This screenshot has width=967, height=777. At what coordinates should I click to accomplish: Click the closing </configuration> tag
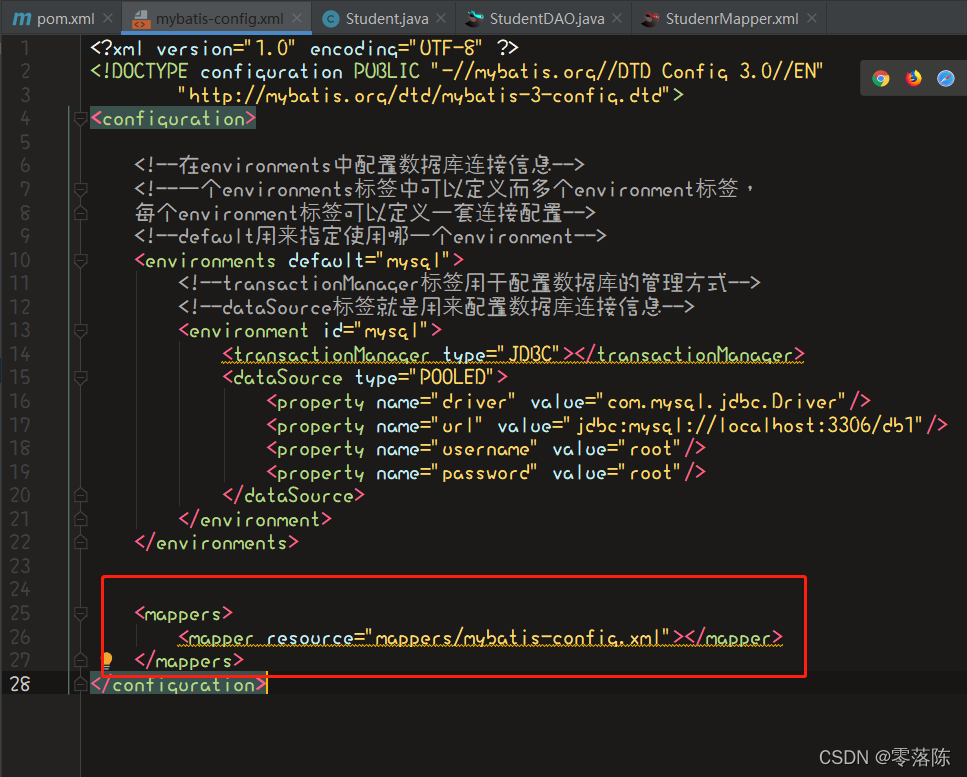pos(179,684)
